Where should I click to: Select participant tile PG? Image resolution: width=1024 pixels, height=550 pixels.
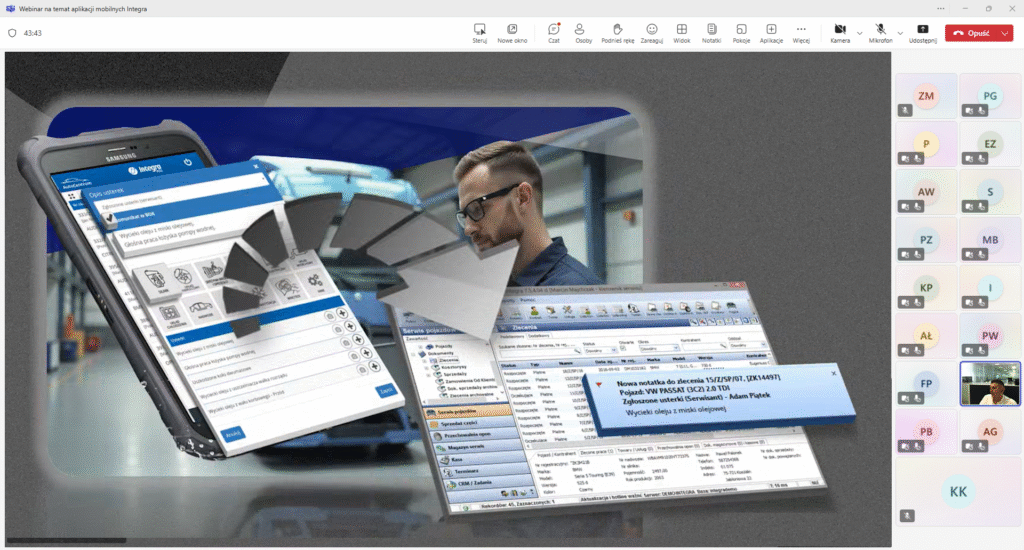990,96
